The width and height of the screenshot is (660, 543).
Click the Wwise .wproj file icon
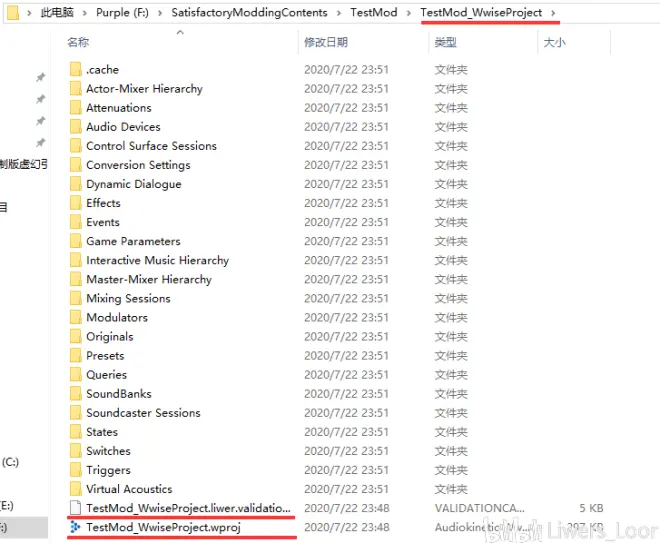pos(75,527)
